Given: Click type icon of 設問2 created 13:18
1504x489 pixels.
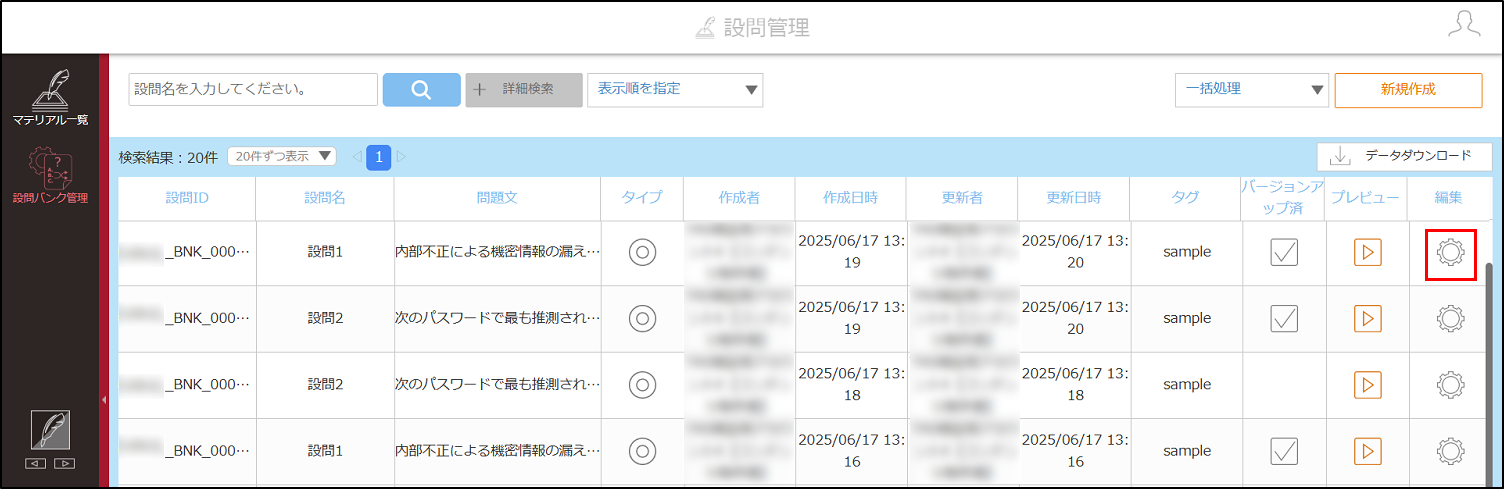Looking at the screenshot, I should coord(642,385).
